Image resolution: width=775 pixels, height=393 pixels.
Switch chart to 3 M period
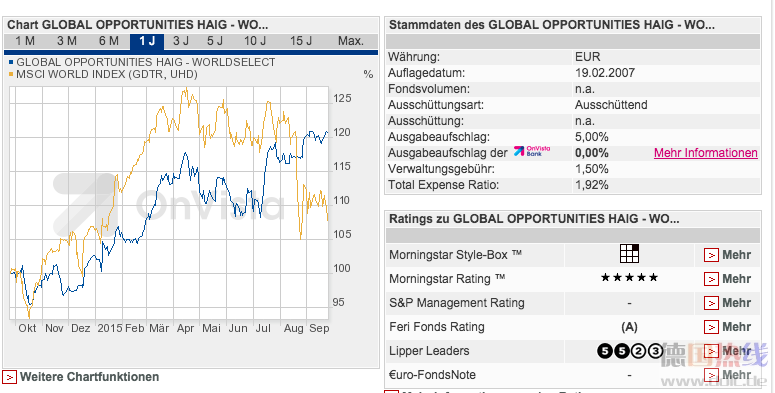tap(67, 41)
